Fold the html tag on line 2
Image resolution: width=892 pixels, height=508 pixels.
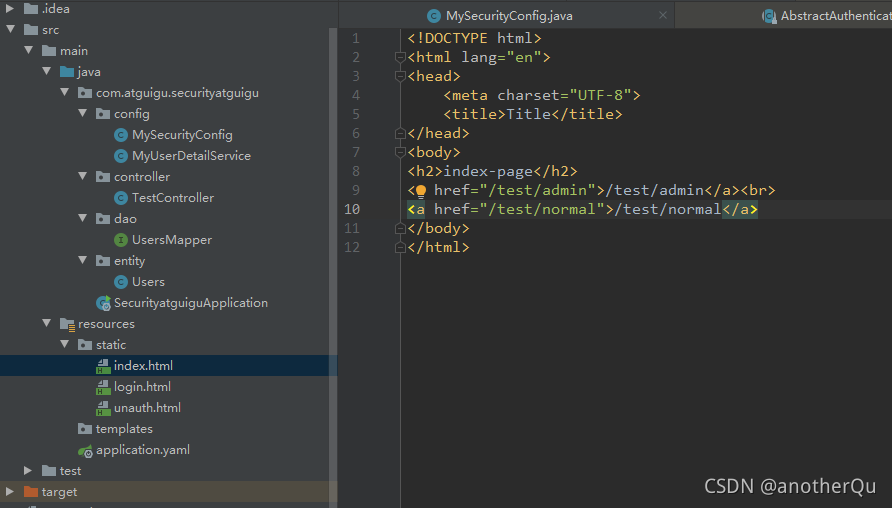(x=400, y=57)
